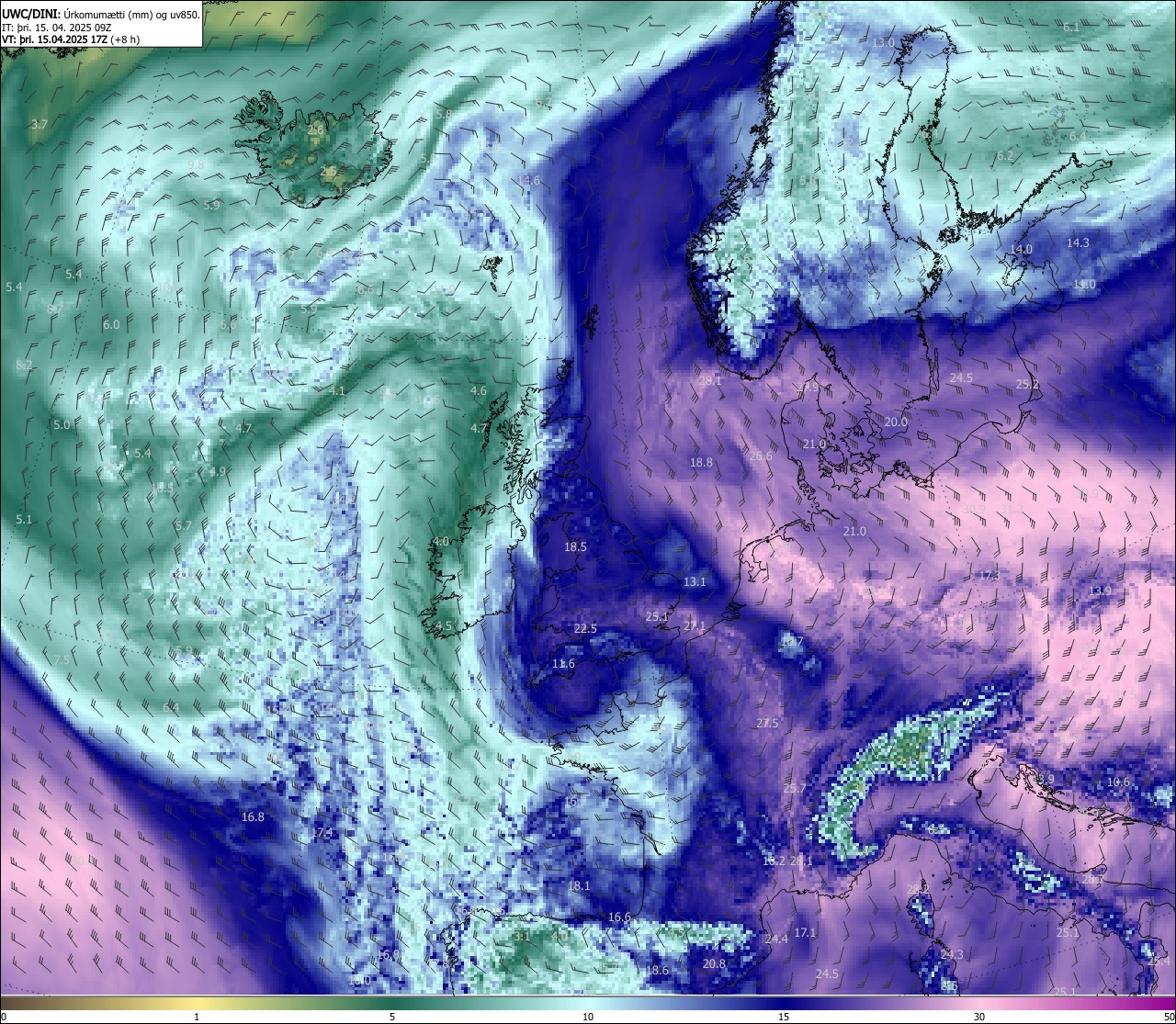Click the '18.1' value on the map
Viewport: 1176px width, 1024px height.
pos(579,886)
